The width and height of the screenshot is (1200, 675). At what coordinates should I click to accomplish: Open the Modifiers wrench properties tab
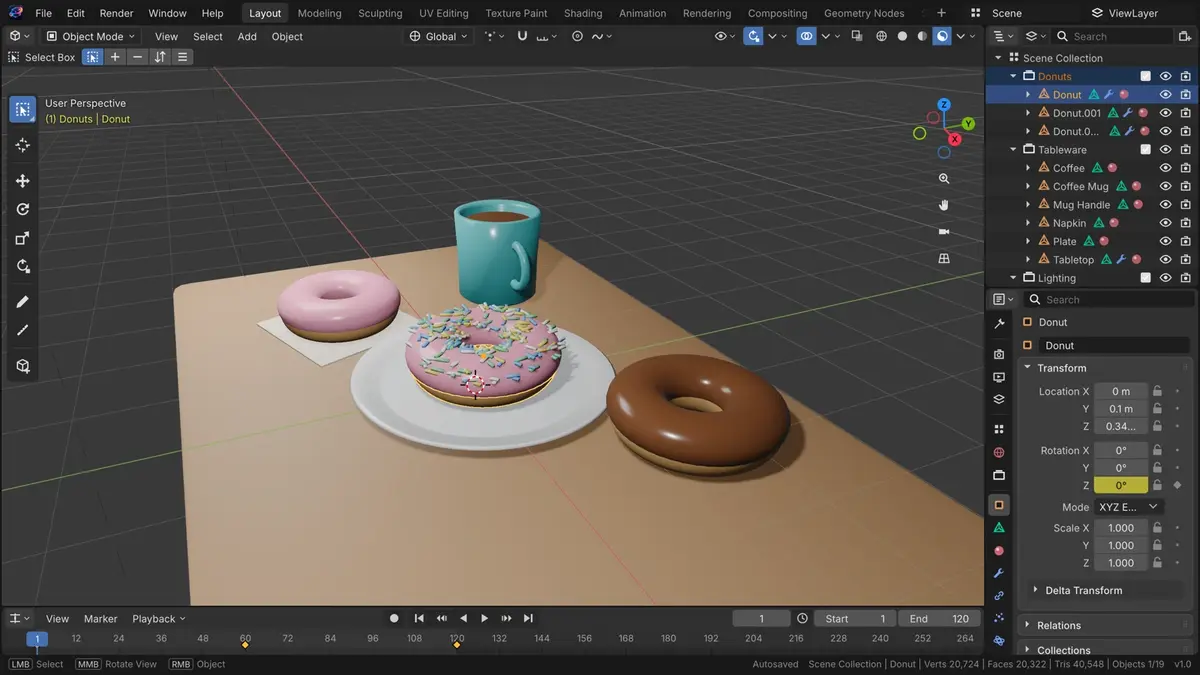999,573
